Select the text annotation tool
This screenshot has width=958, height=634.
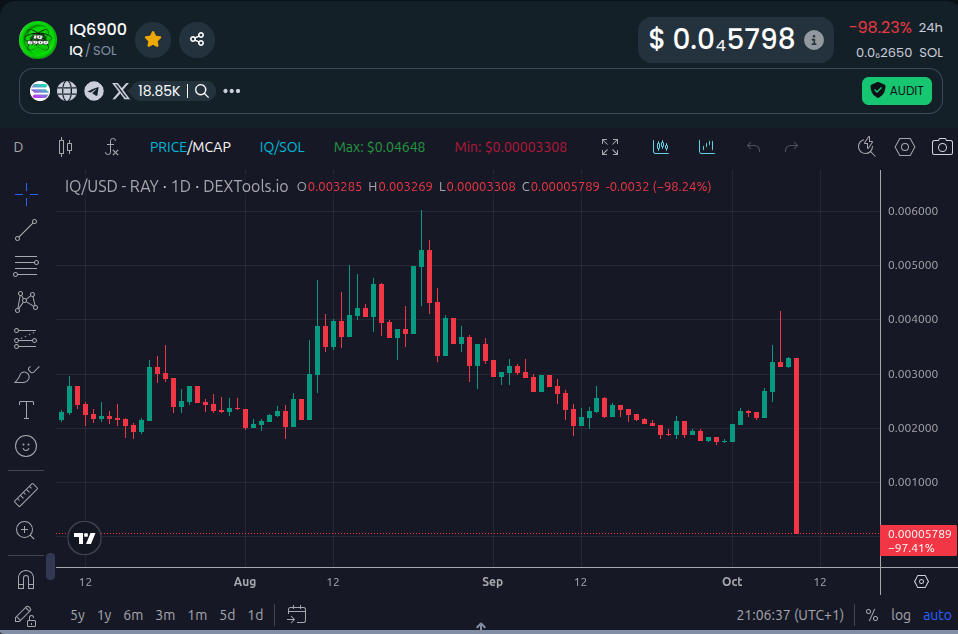(27, 410)
